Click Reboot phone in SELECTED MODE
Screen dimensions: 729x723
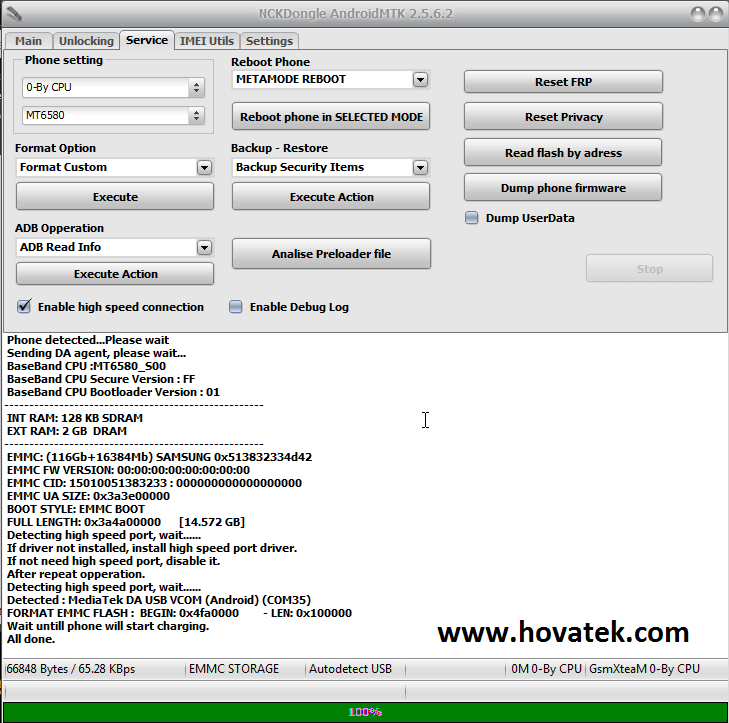(x=331, y=117)
